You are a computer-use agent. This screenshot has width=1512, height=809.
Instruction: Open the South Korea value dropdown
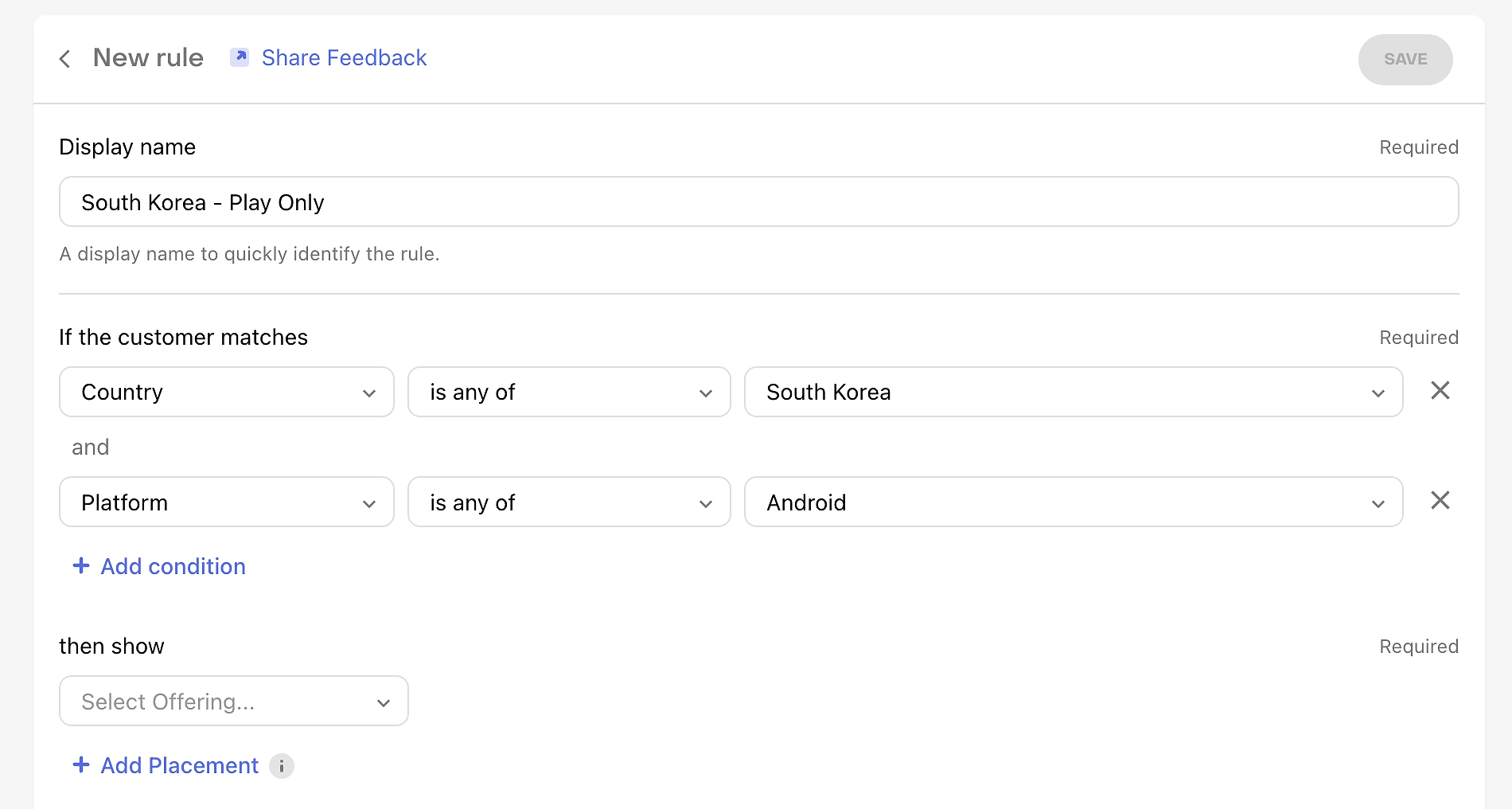tap(1074, 392)
